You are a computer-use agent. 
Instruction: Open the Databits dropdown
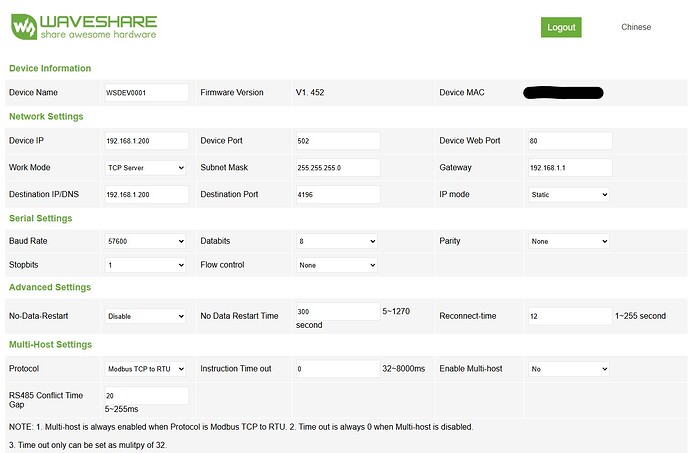click(337, 241)
